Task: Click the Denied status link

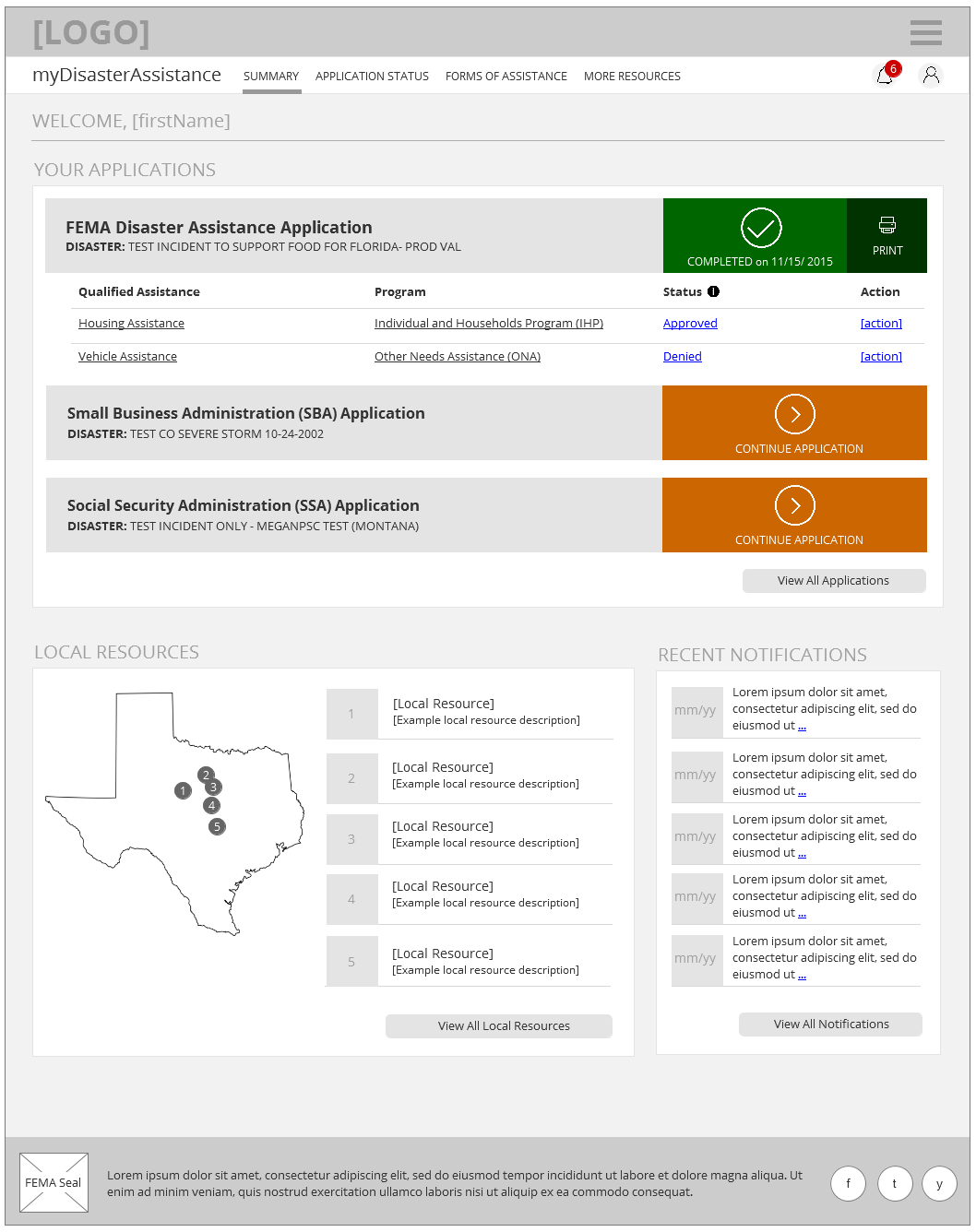Action: [x=683, y=357]
